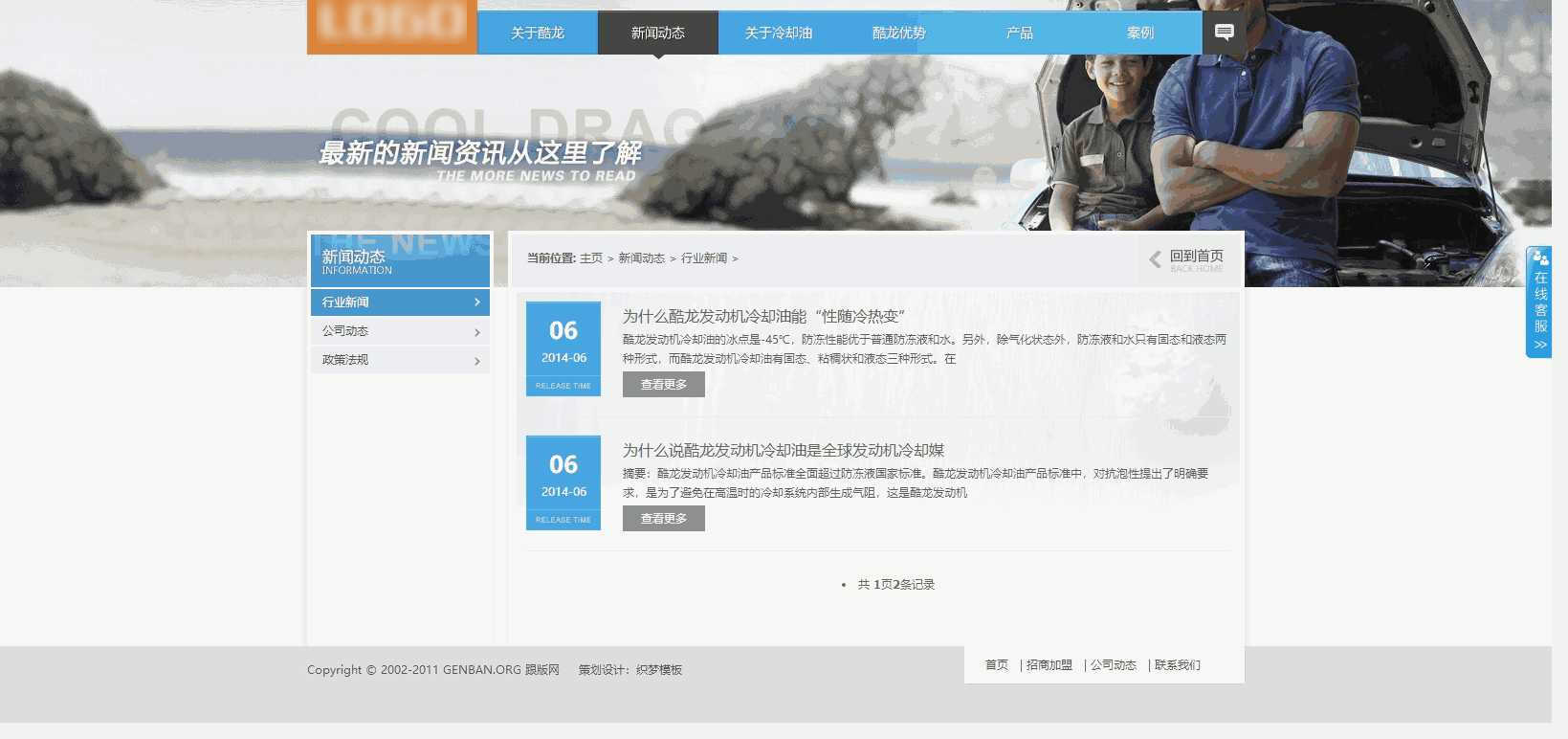1568x739 pixels.
Task: Click the 跟版网 link in the copyright
Action: [x=542, y=670]
